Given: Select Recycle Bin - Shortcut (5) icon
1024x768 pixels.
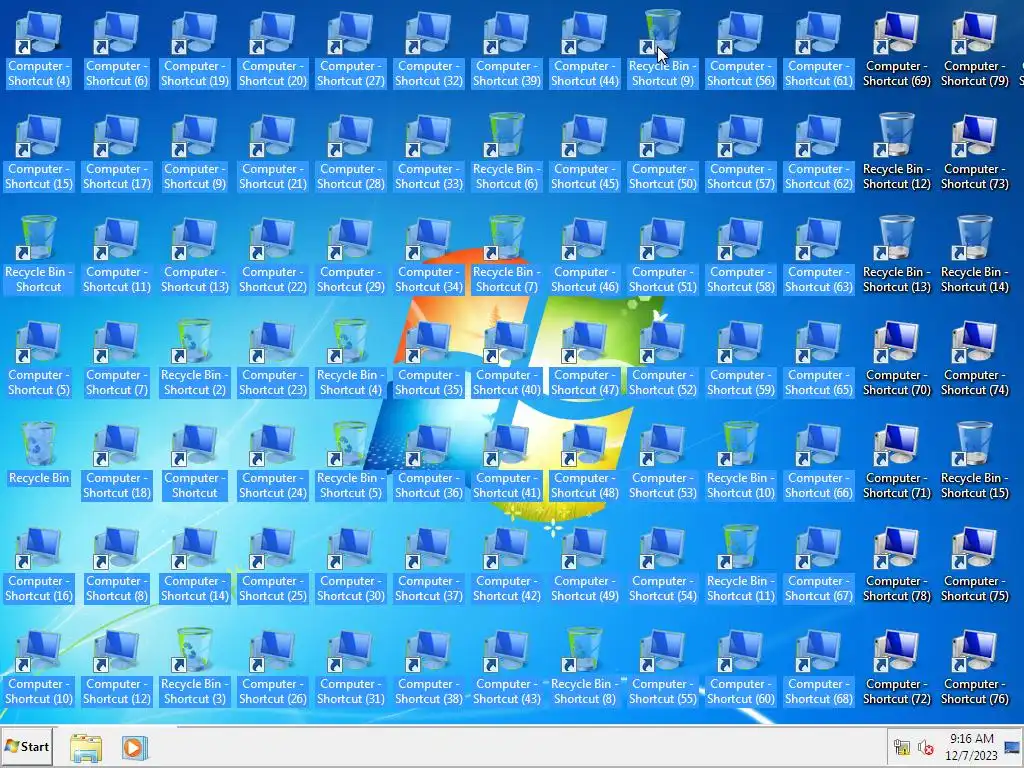Looking at the screenshot, I should [351, 462].
